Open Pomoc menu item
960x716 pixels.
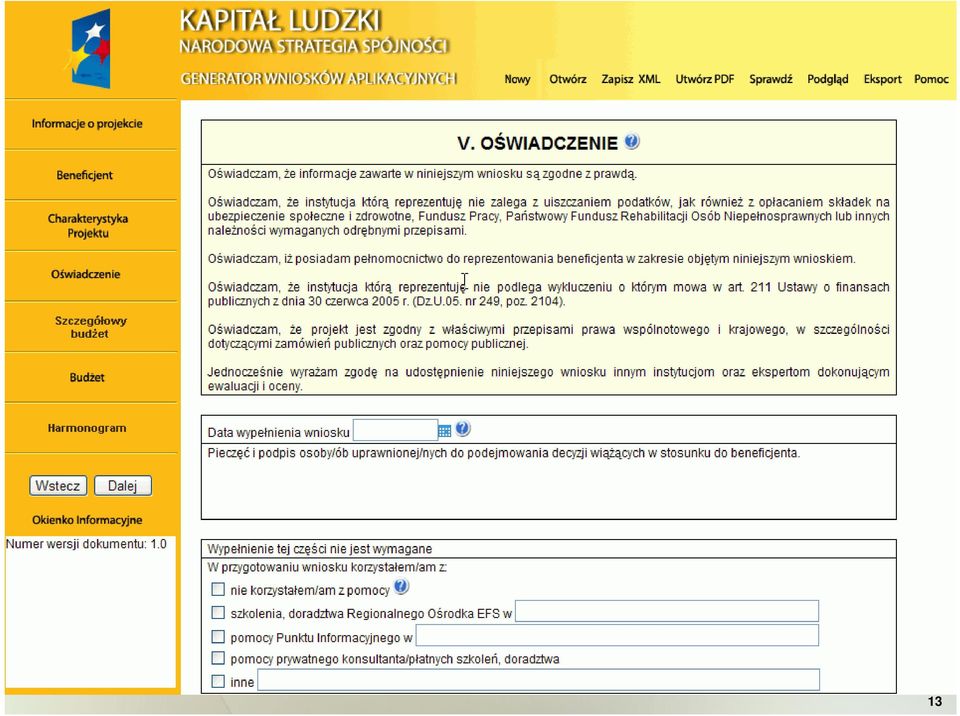pos(931,79)
